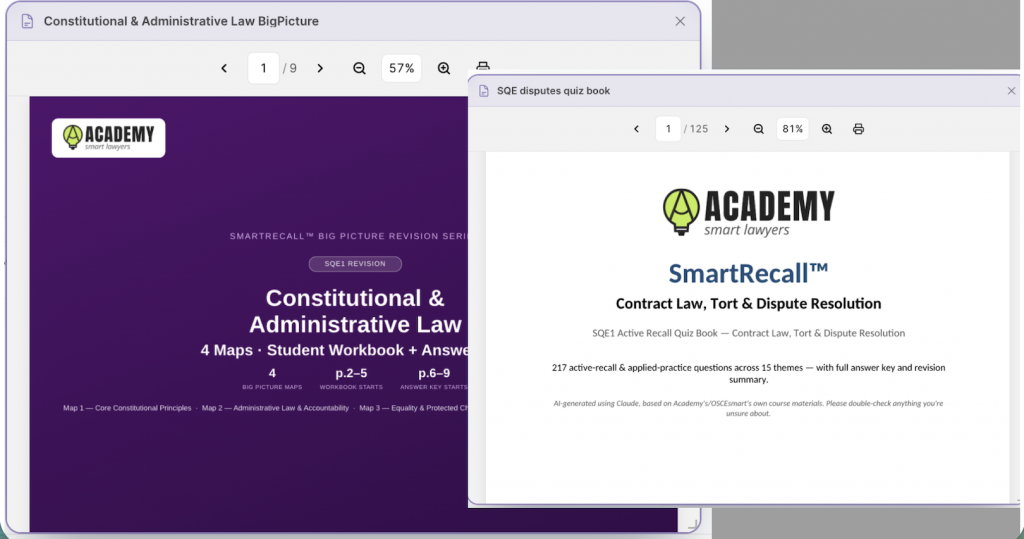Viewport: 1024px width, 539px height.
Task: Go to previous page in Constitutional Law viewer
Action: pyautogui.click(x=224, y=68)
